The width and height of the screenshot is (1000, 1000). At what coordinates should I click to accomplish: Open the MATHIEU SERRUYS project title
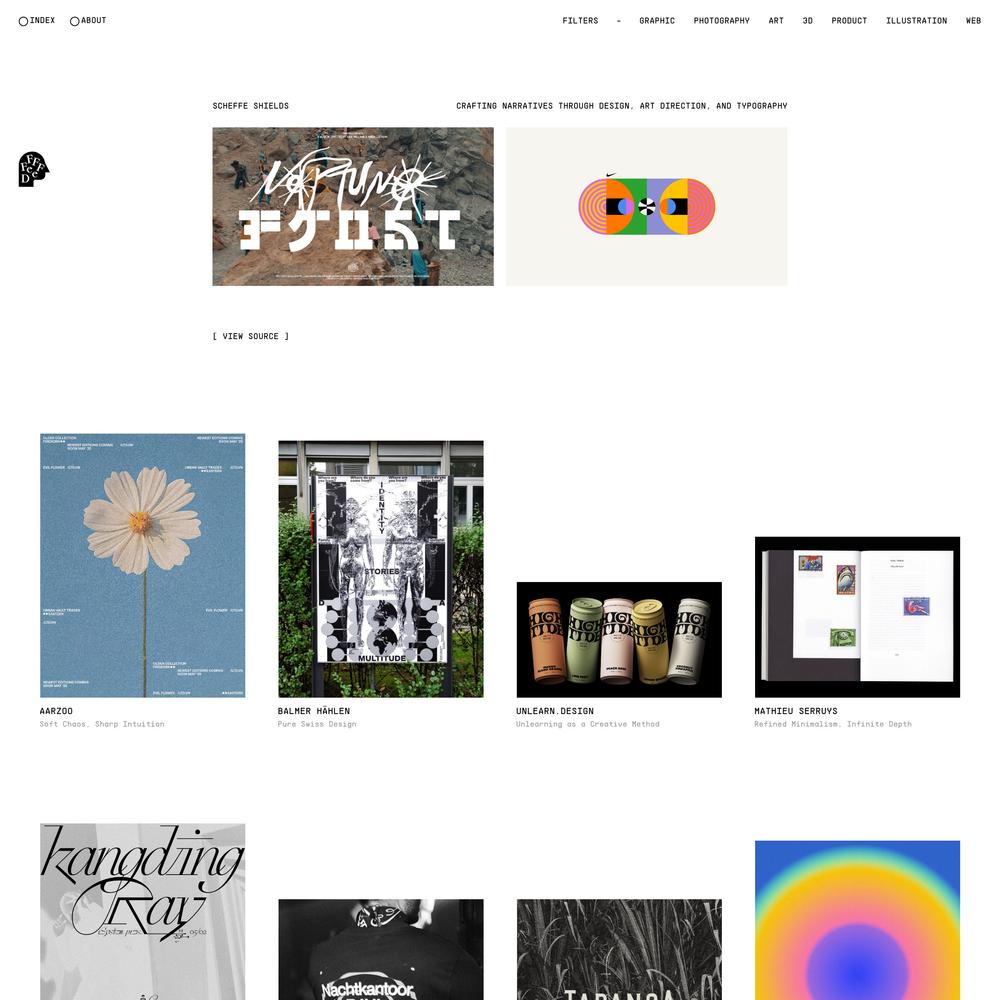[x=795, y=711]
